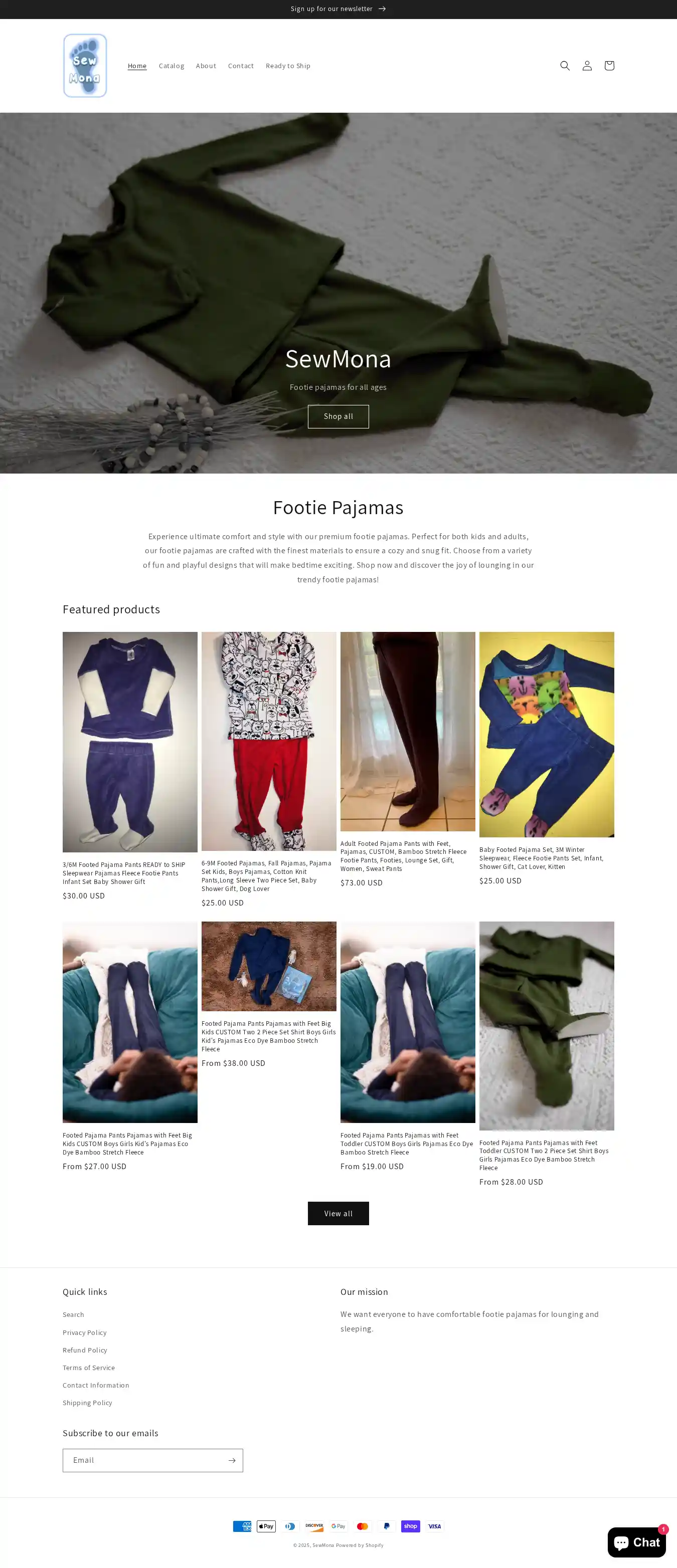Click the Apple Pay payment icon
Screen dimensions: 677x1568
pos(266,1526)
